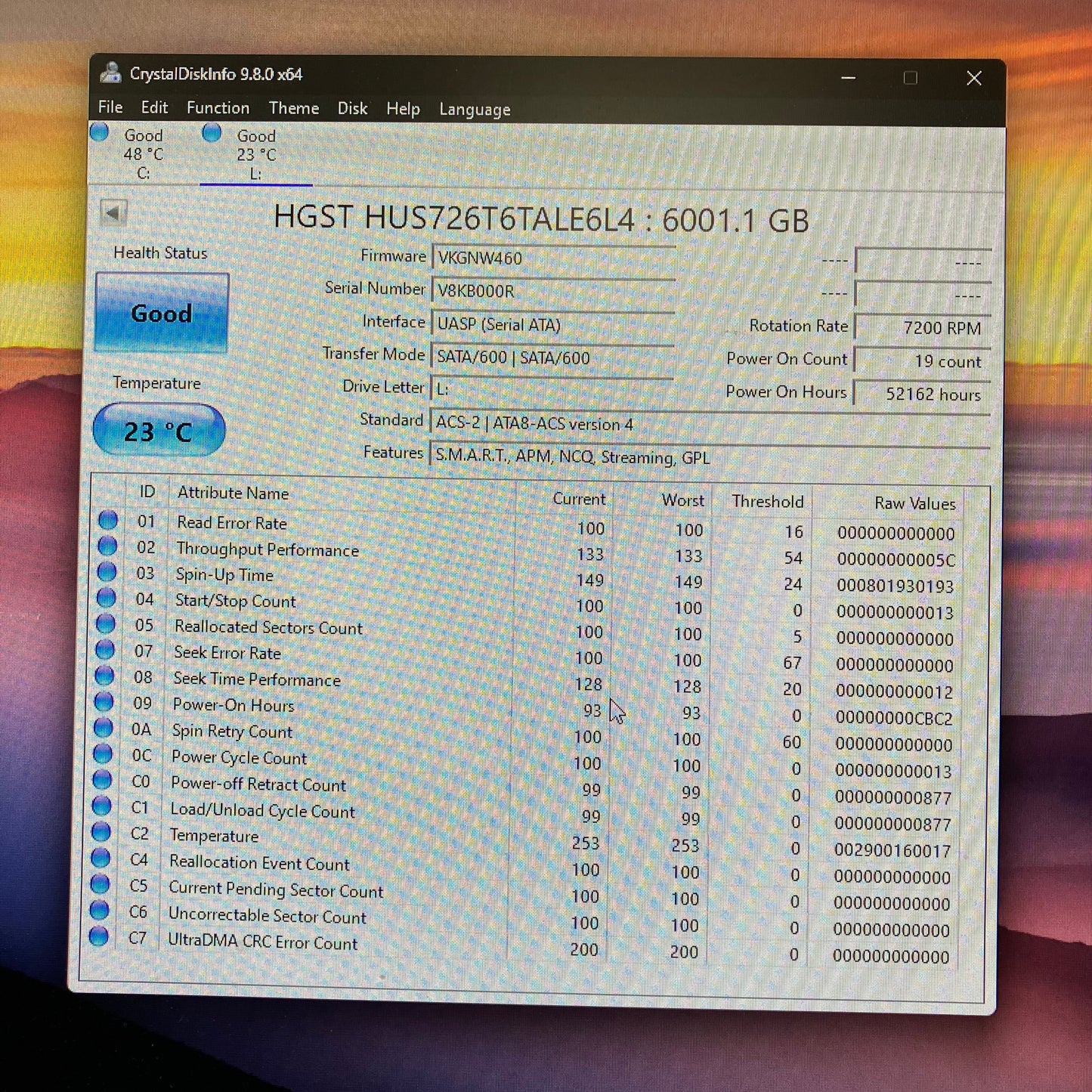This screenshot has height=1092, width=1092.
Task: Click the status dot for Spin-Up Time
Action: point(107,571)
